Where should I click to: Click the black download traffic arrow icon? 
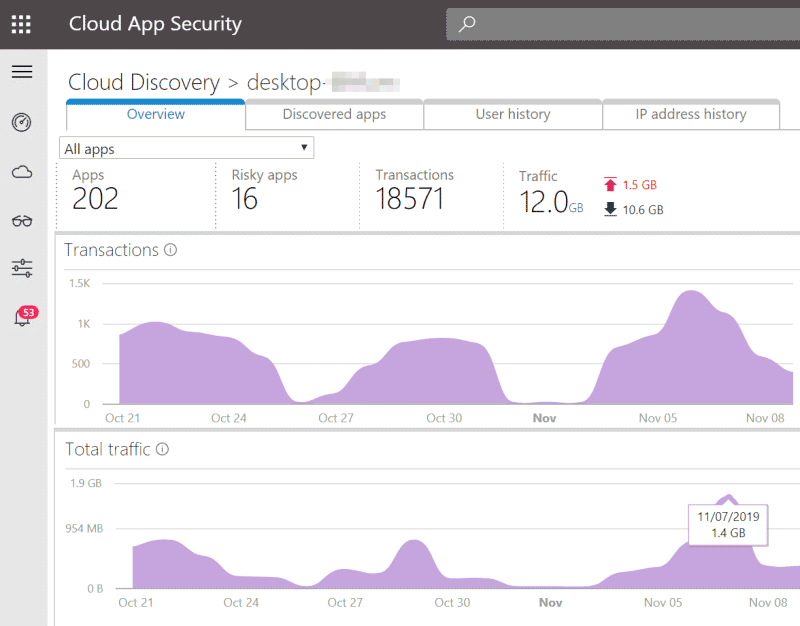point(610,209)
